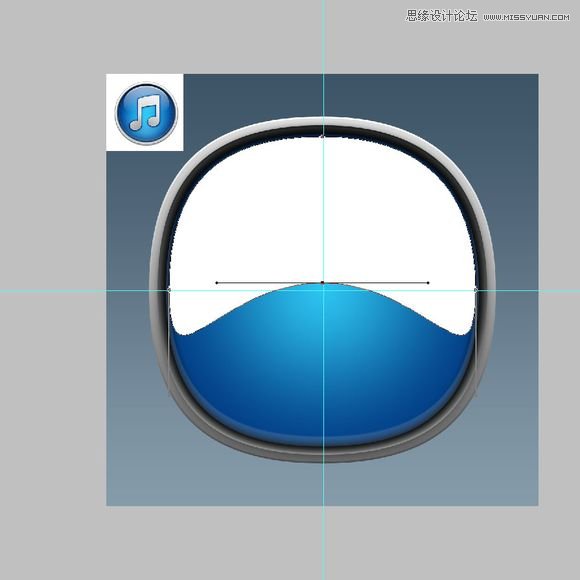Viewport: 580px width, 580px height.
Task: Click the iTunes reference icon thumbnail
Action: click(x=145, y=112)
